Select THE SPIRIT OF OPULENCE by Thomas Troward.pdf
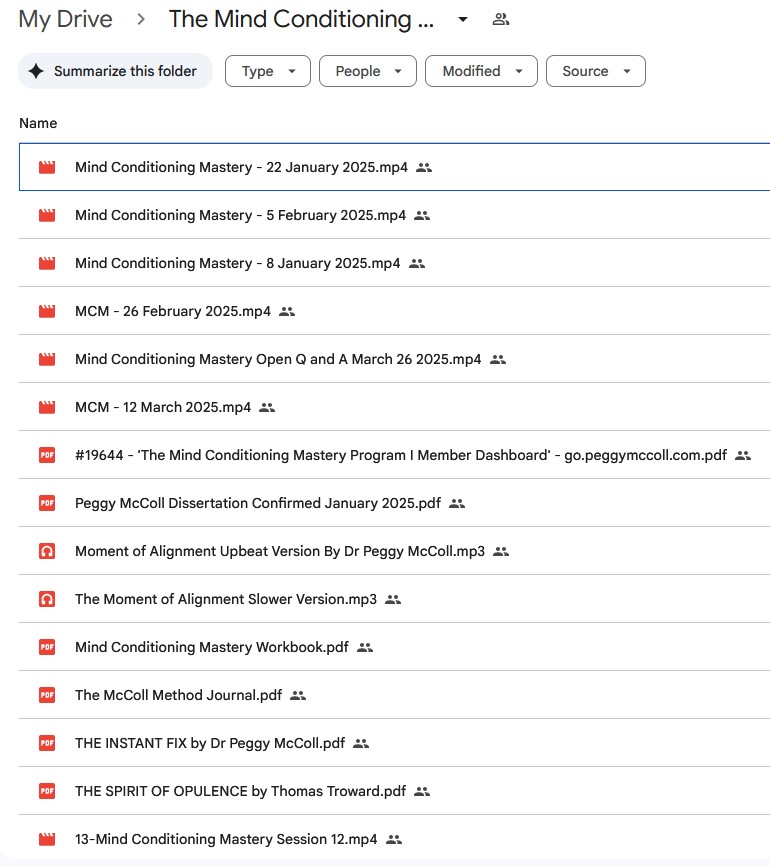This screenshot has height=867, width=770. (x=240, y=791)
